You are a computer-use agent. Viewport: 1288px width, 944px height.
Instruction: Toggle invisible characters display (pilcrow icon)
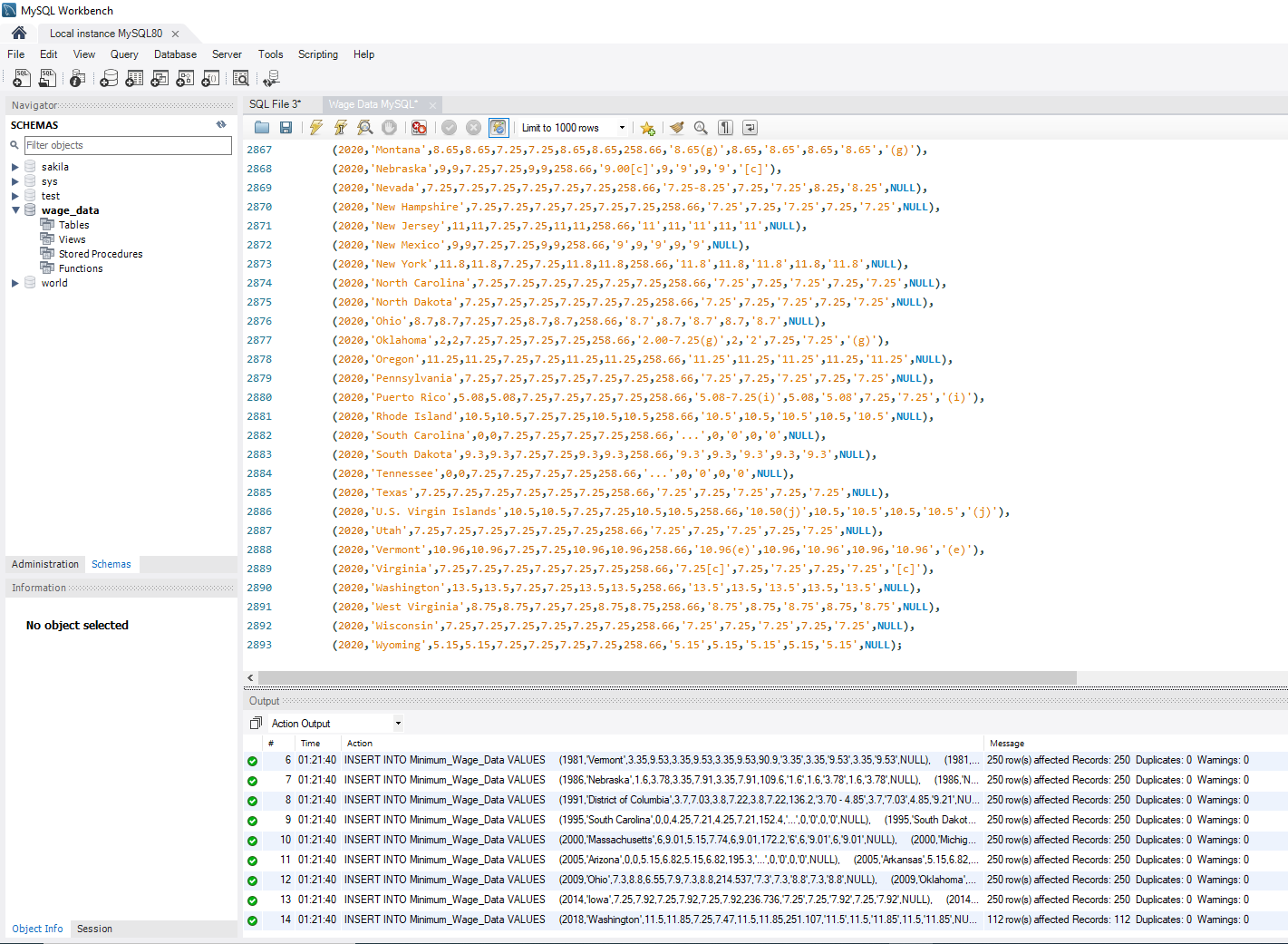click(x=725, y=128)
